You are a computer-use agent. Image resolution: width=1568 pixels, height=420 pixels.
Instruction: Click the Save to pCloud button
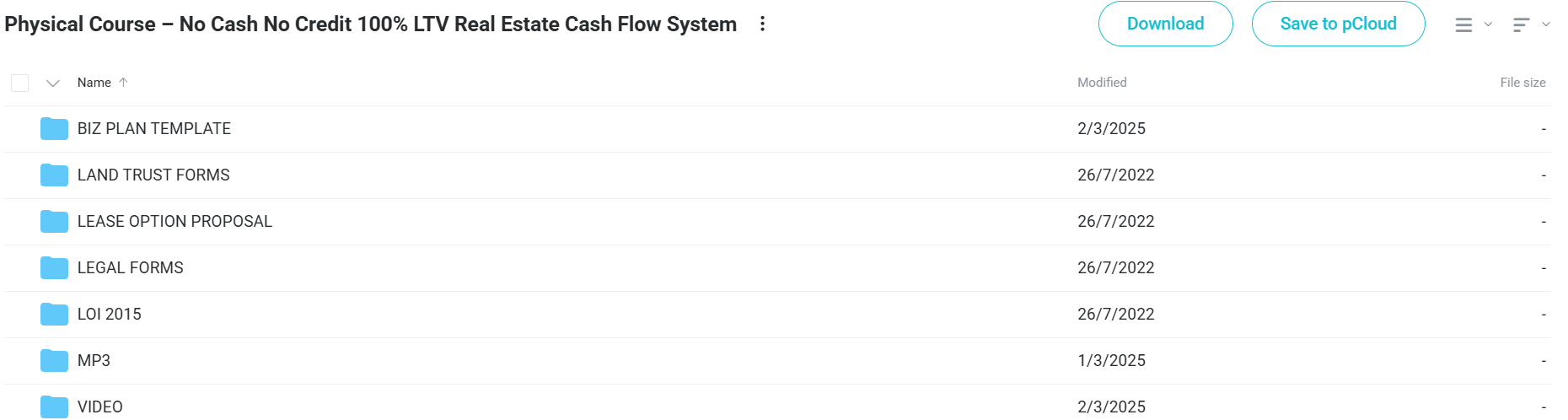point(1338,24)
